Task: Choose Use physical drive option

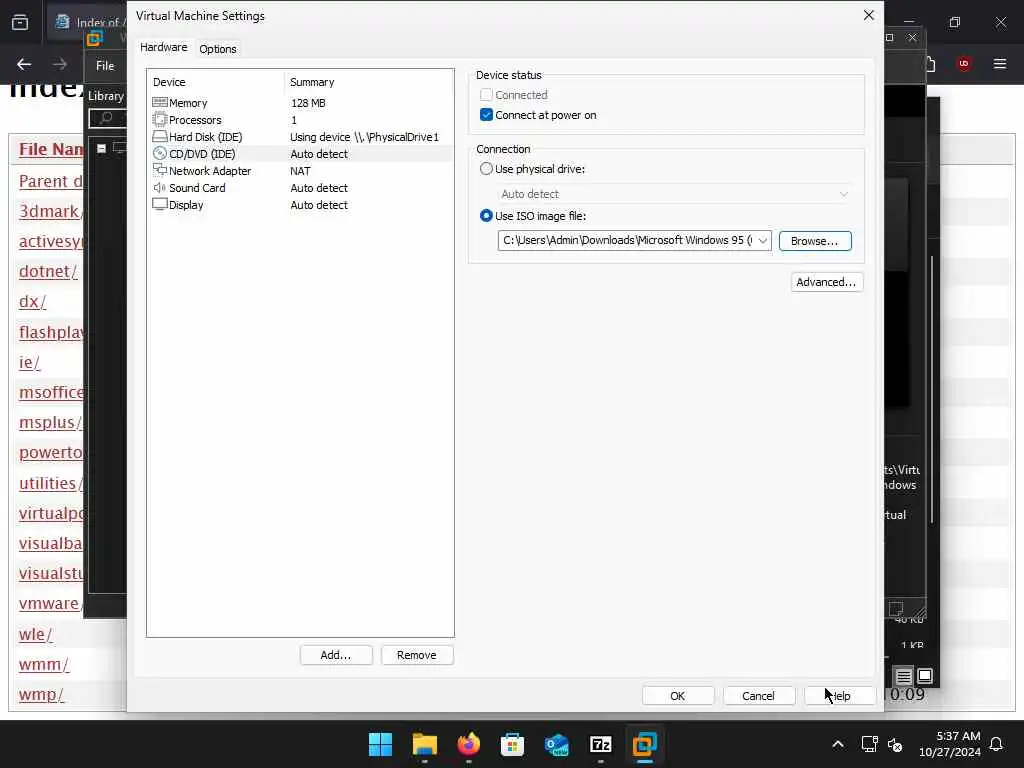Action: (x=486, y=168)
